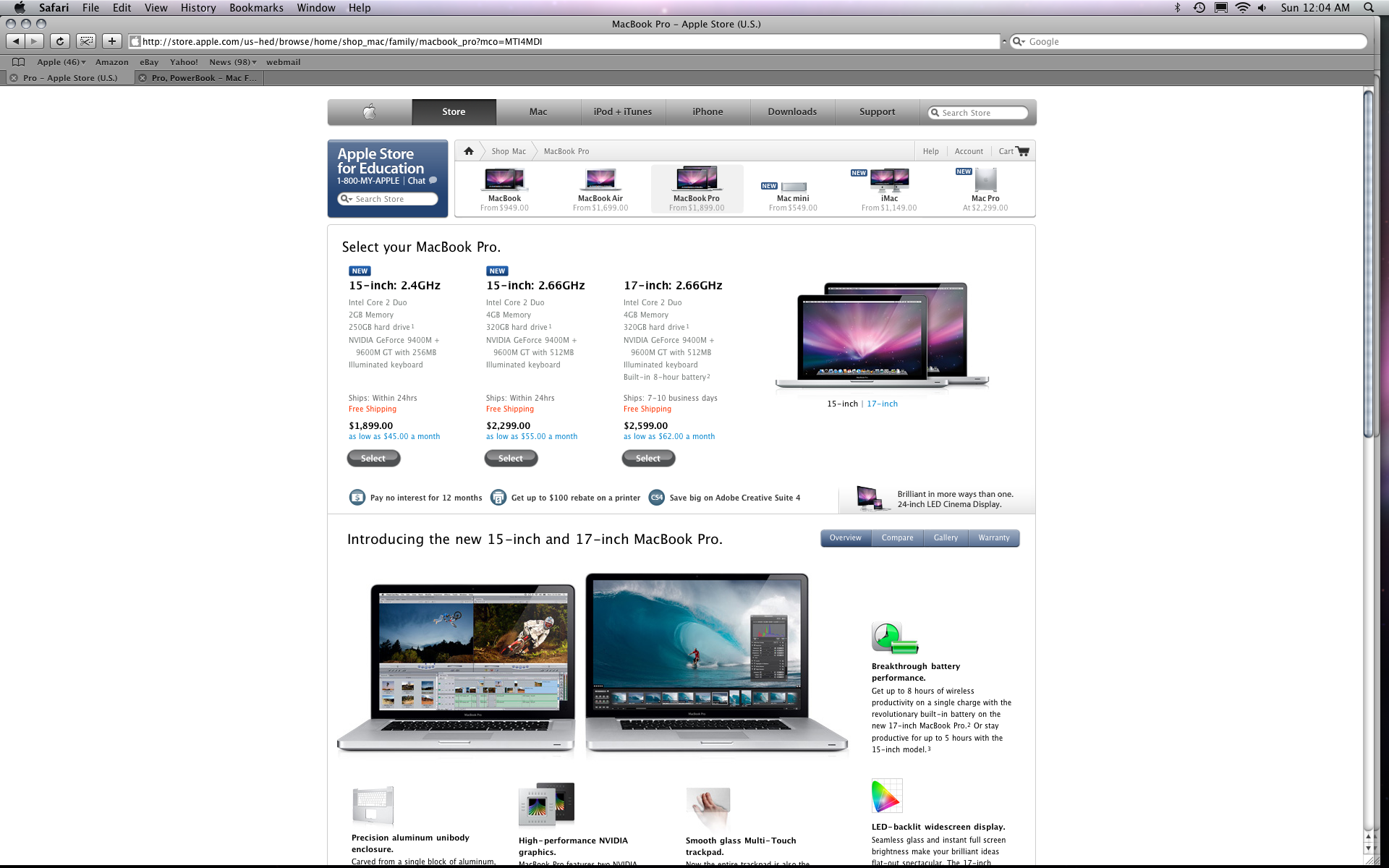Switch to the Compare tab
Image resolution: width=1389 pixels, height=868 pixels.
click(x=897, y=537)
